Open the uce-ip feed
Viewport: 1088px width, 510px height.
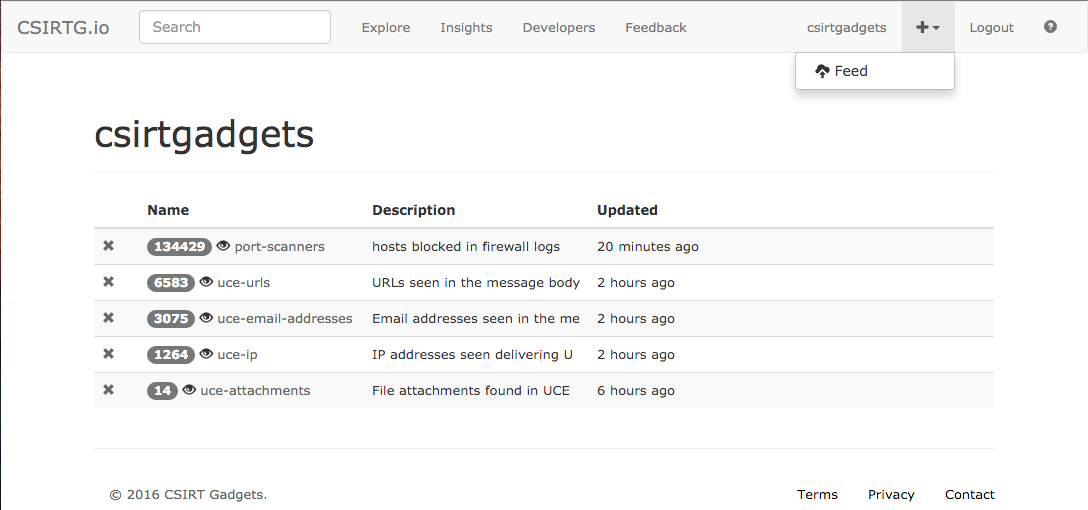(x=237, y=355)
